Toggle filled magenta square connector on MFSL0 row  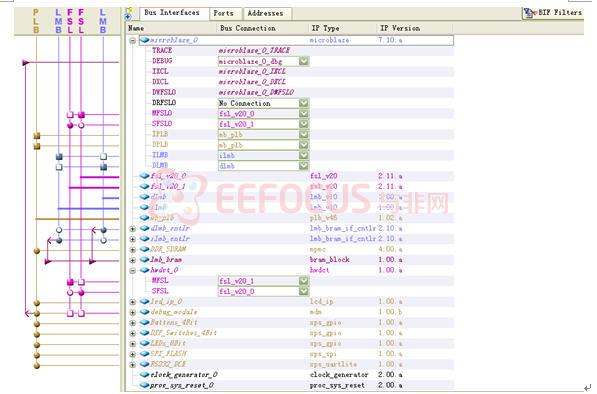[x=81, y=115]
